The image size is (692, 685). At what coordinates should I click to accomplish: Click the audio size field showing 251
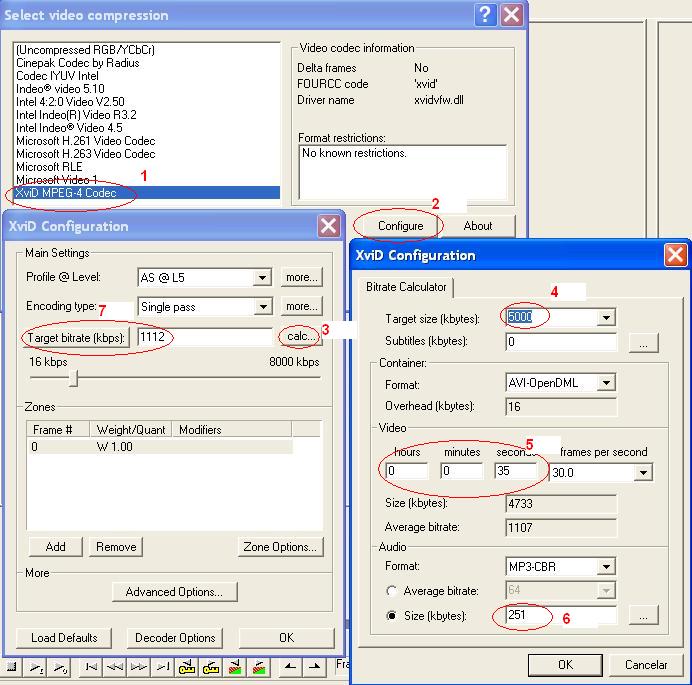[x=561, y=615]
